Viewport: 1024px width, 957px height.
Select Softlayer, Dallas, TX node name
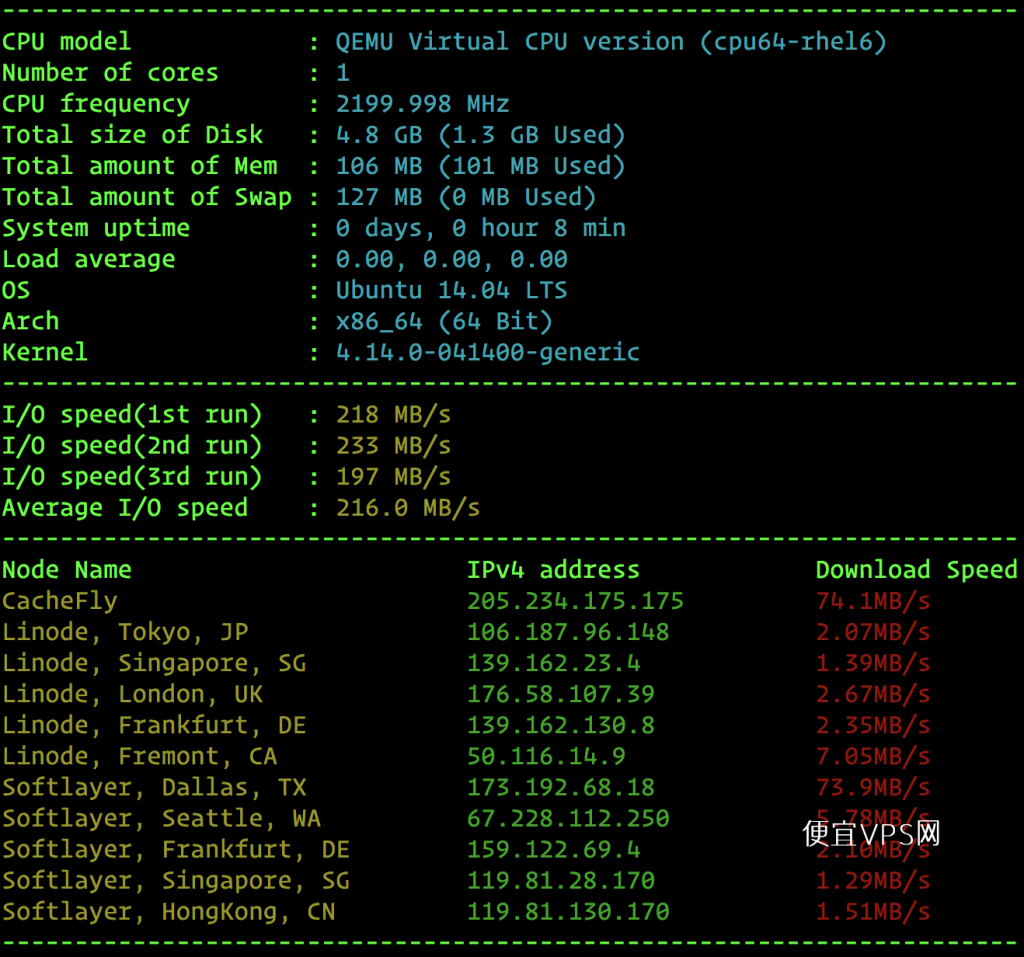154,787
